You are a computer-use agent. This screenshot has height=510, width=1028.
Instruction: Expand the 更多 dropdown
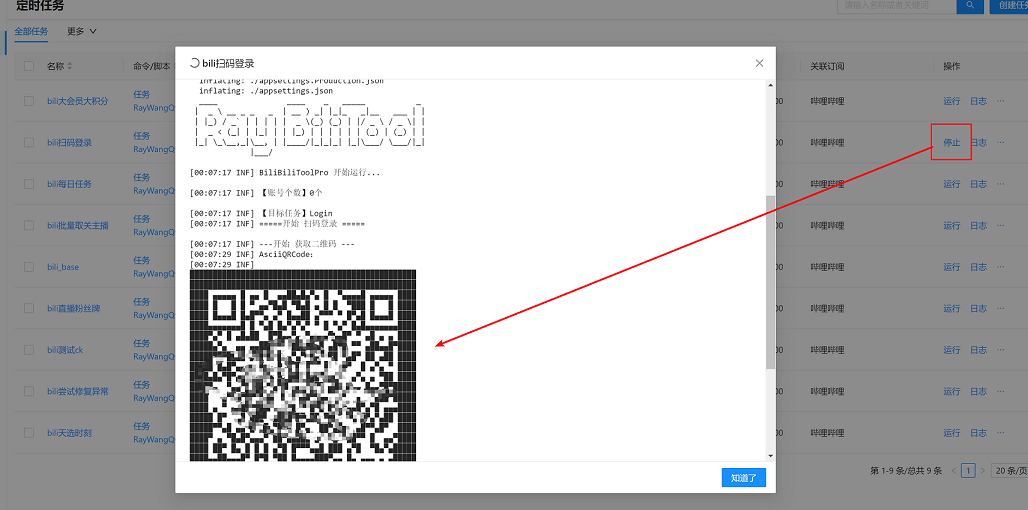(82, 31)
